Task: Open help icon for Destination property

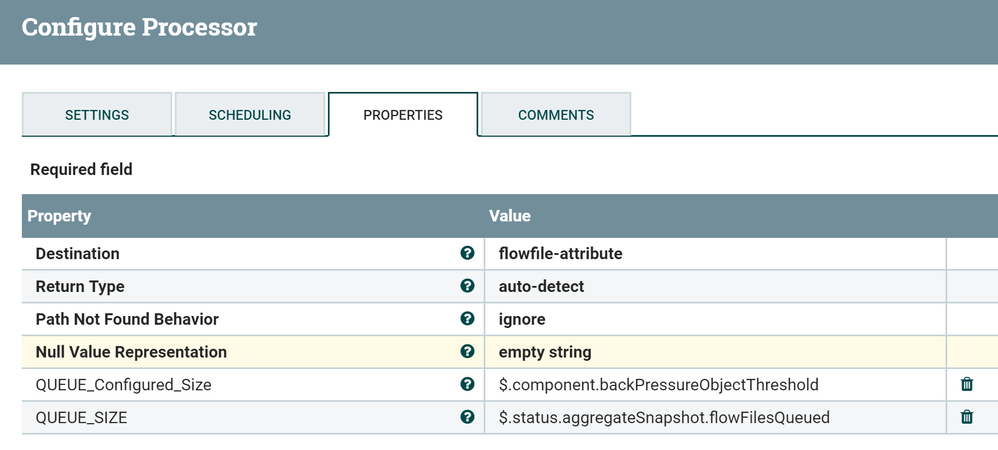Action: tap(467, 253)
